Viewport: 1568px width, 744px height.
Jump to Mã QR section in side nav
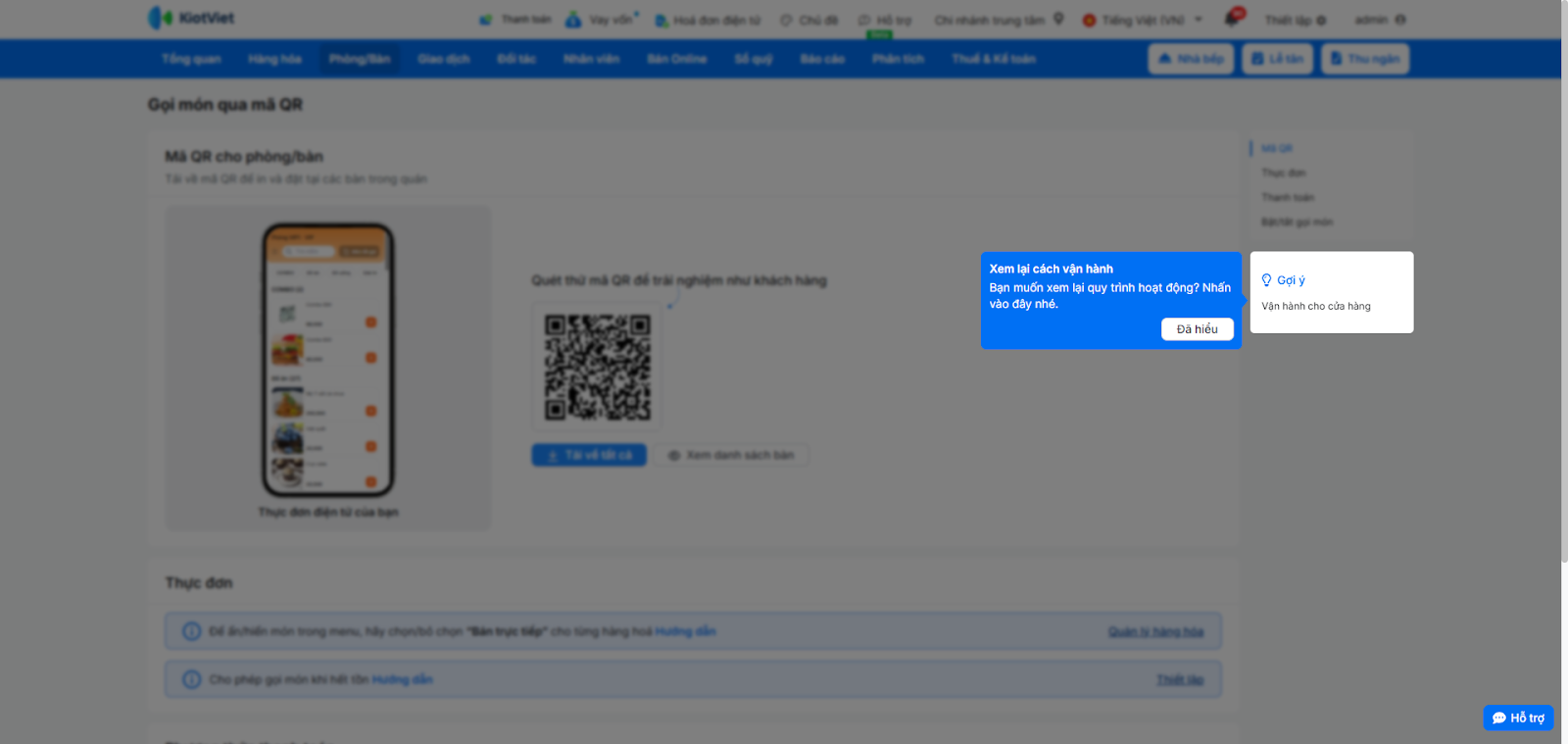pyautogui.click(x=1277, y=149)
